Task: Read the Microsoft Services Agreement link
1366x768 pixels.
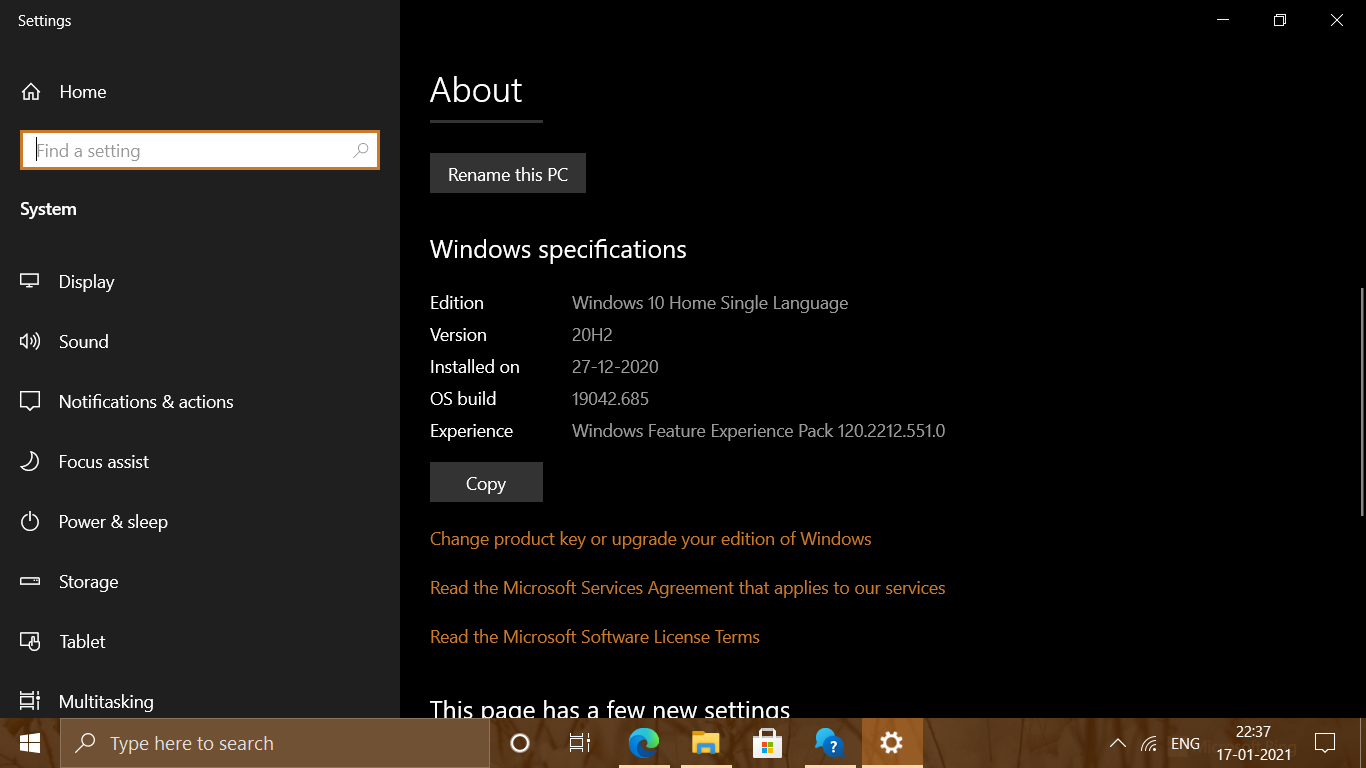Action: coord(688,588)
